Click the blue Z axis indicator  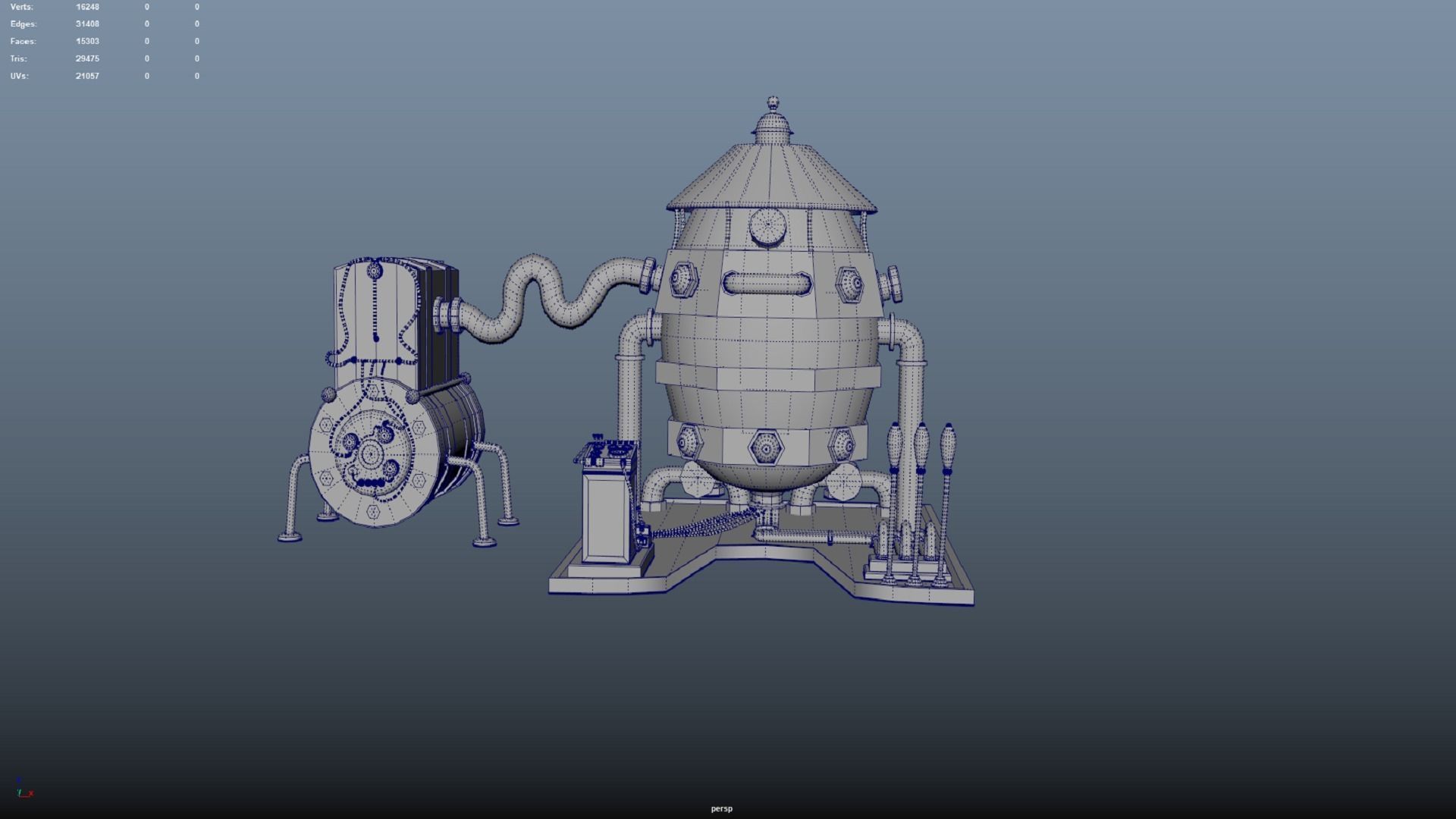click(x=19, y=779)
